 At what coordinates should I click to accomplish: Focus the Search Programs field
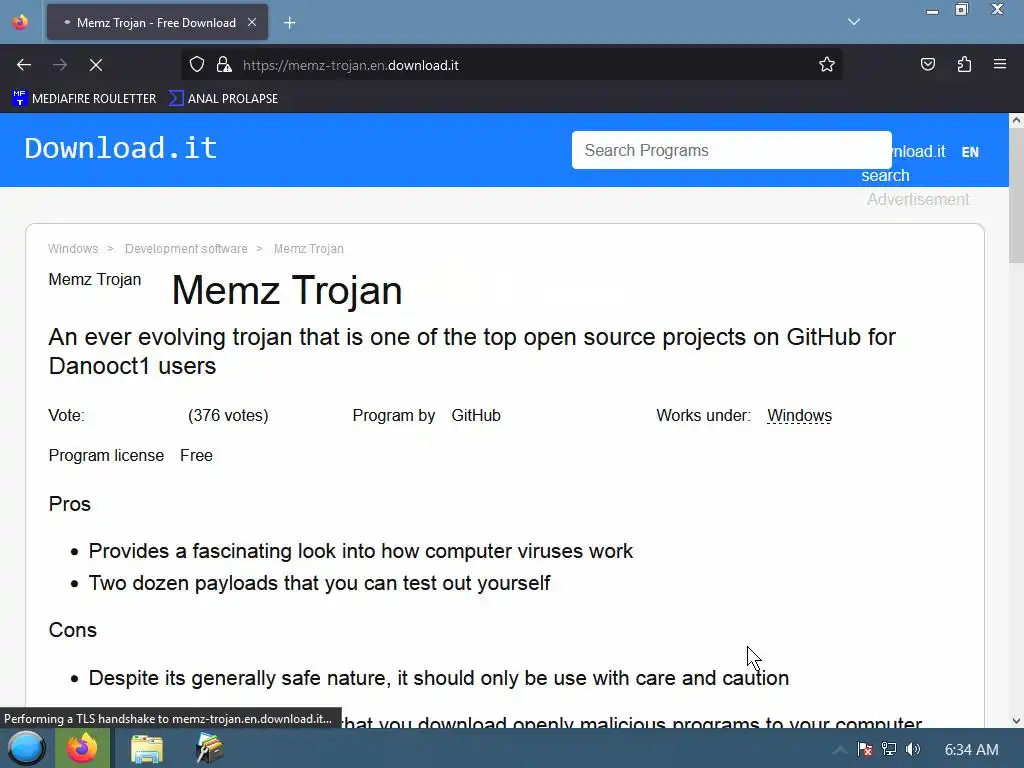click(x=731, y=150)
